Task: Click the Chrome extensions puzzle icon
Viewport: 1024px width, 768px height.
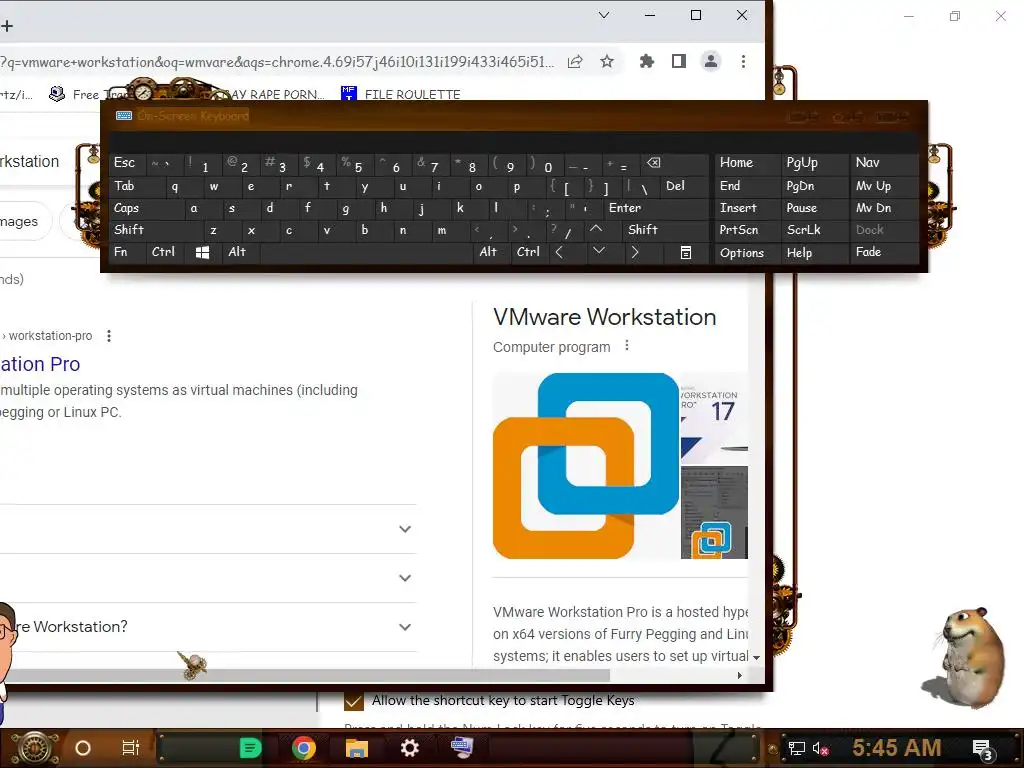Action: [x=647, y=61]
